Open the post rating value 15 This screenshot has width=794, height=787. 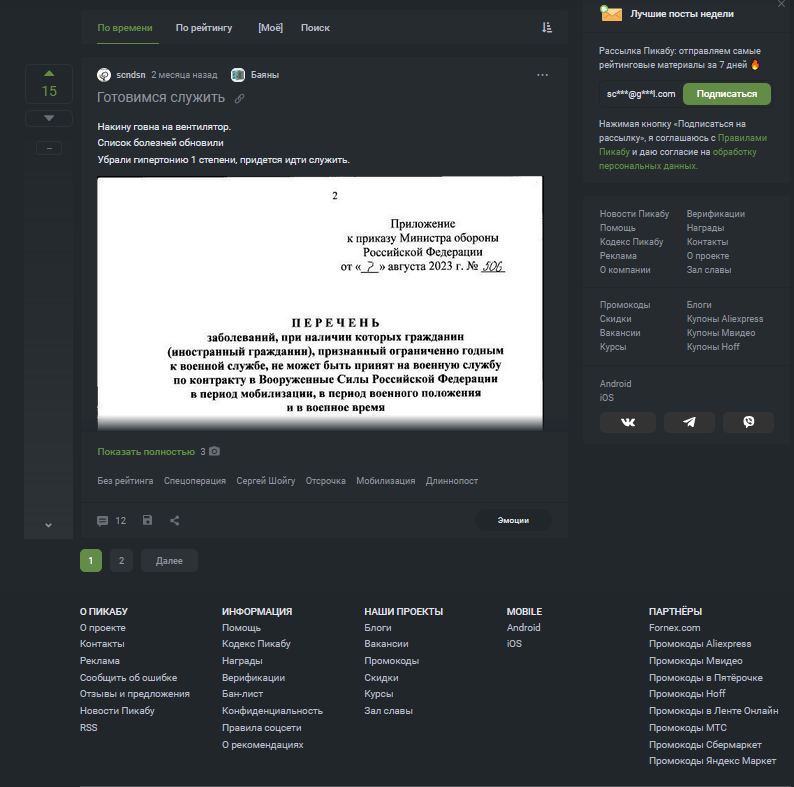tap(49, 92)
